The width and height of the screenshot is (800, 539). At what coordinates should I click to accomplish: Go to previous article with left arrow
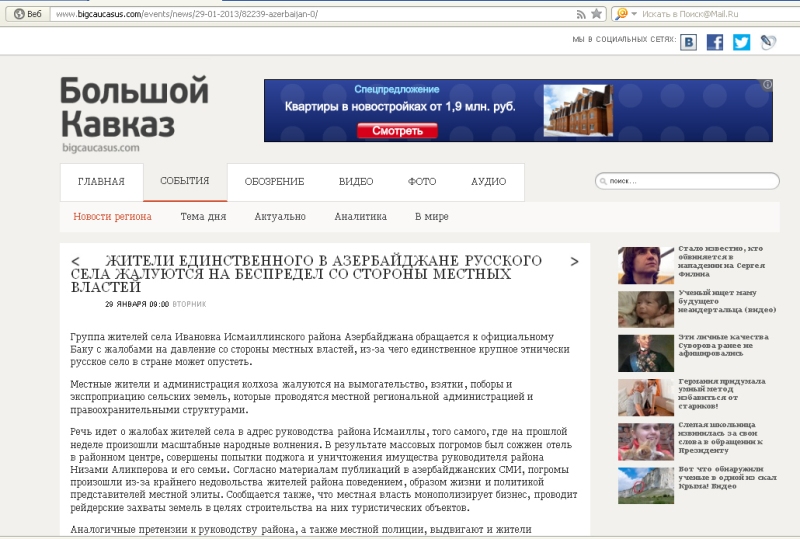click(75, 261)
